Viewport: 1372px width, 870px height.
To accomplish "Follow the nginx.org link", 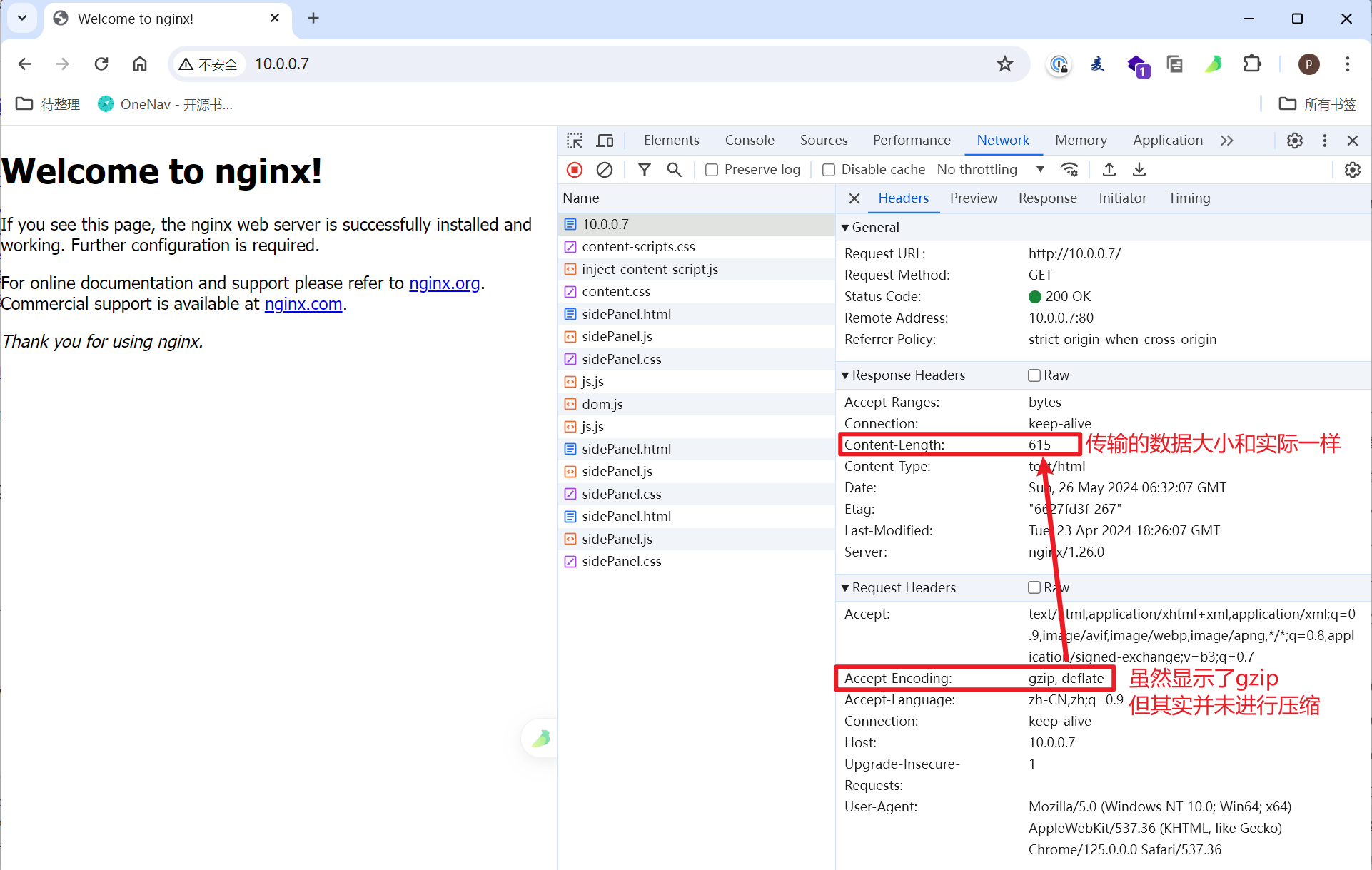I will (x=444, y=283).
